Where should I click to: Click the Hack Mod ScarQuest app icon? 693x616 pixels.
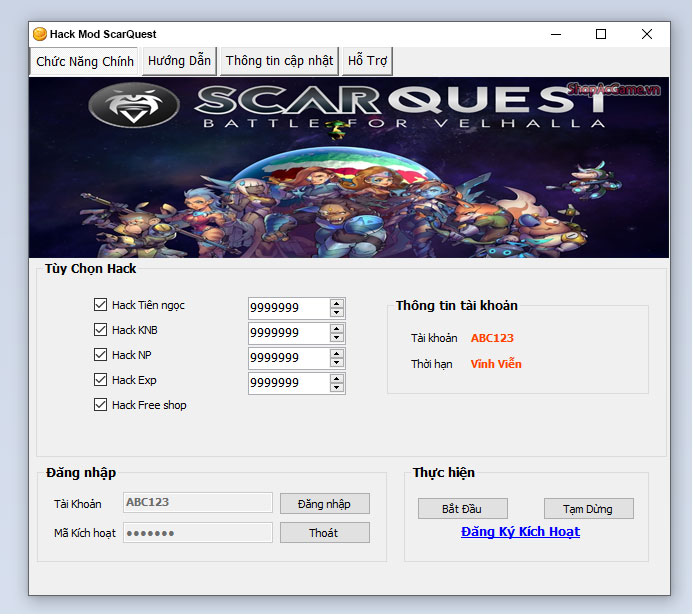(x=40, y=34)
